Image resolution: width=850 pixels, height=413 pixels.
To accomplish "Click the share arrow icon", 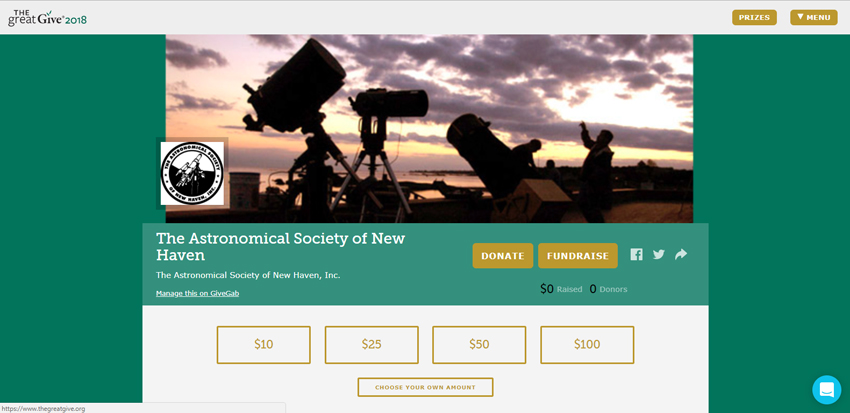I will [x=681, y=254].
